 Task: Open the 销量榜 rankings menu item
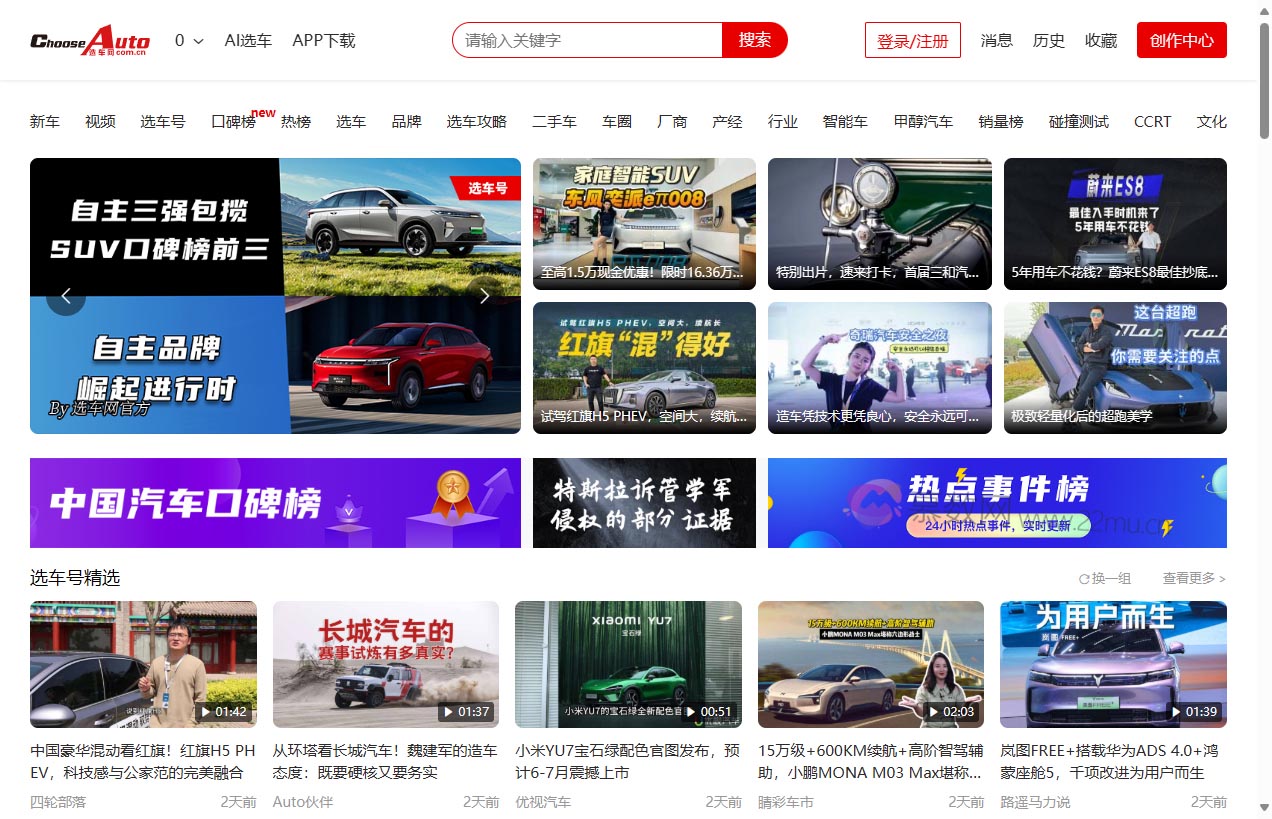pos(1002,121)
